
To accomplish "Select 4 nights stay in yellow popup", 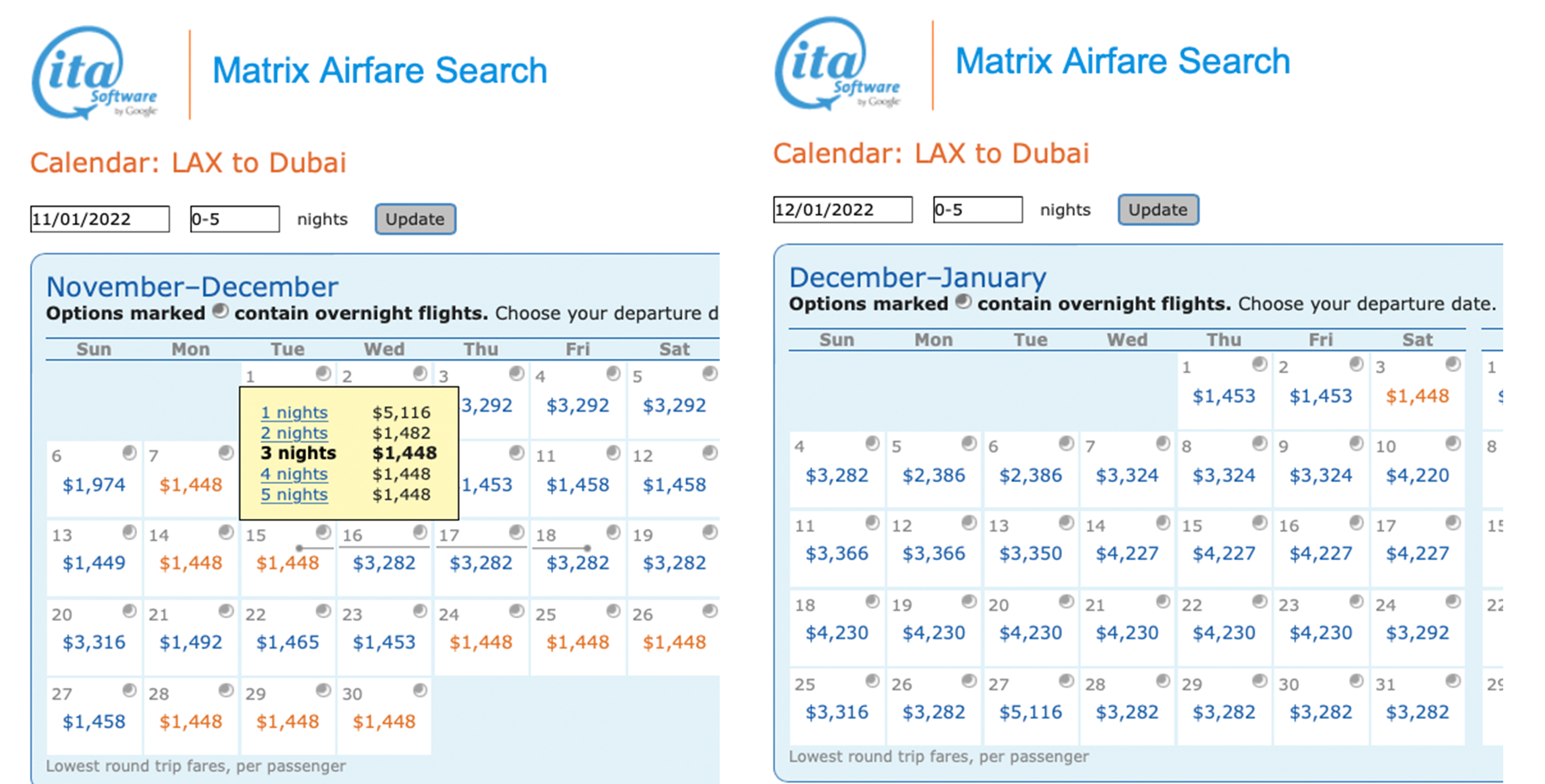I will tap(294, 474).
